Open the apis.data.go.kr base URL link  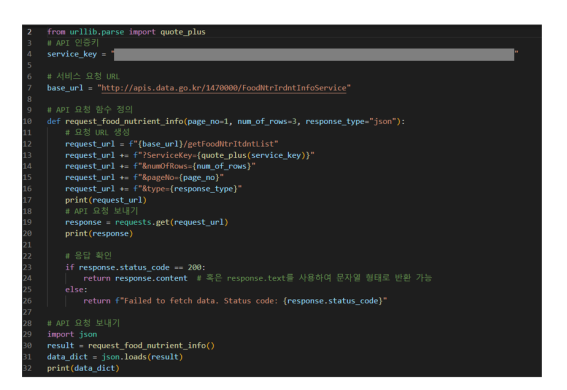224,88
